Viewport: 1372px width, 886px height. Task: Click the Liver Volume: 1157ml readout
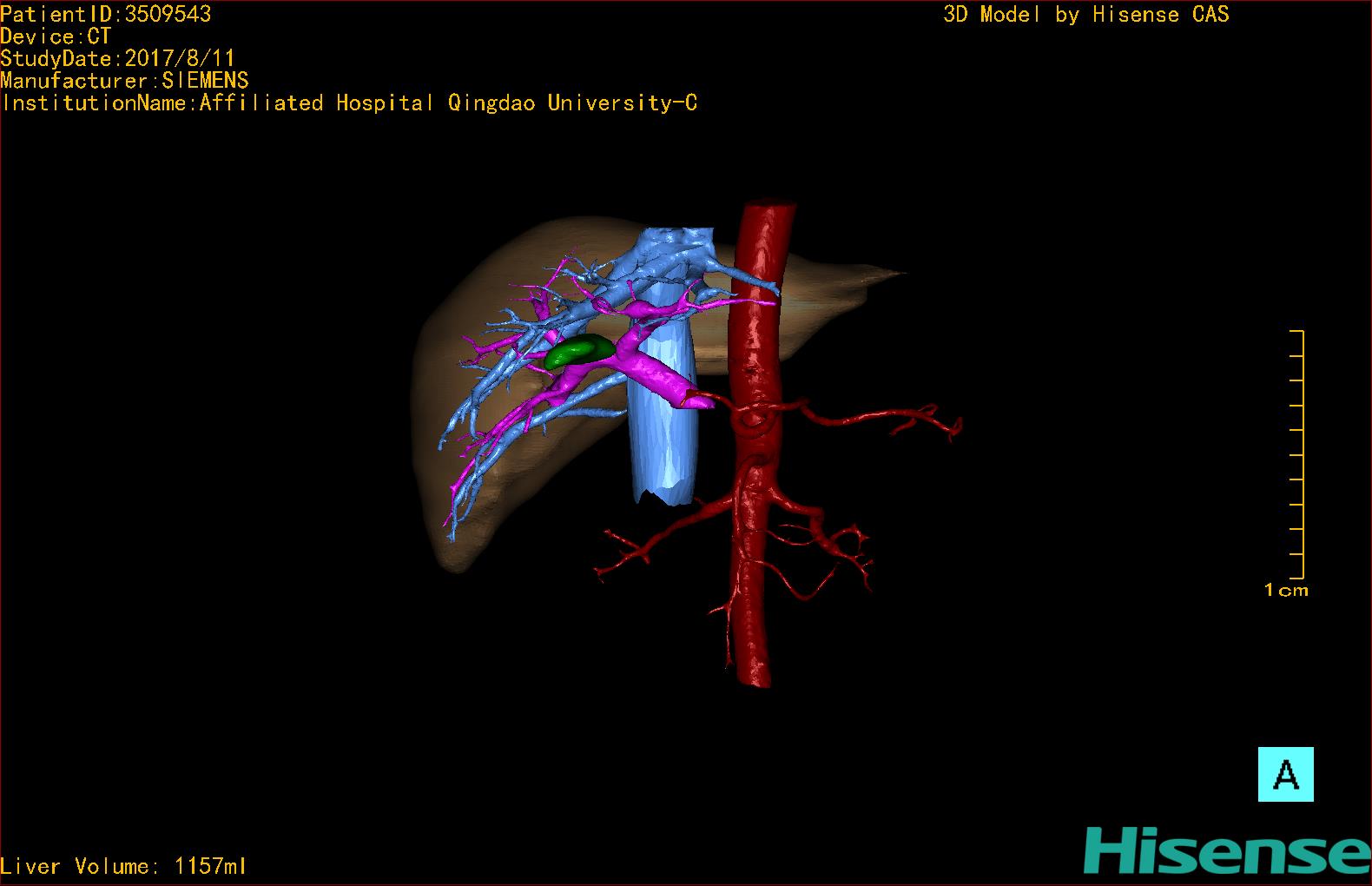pos(123,866)
